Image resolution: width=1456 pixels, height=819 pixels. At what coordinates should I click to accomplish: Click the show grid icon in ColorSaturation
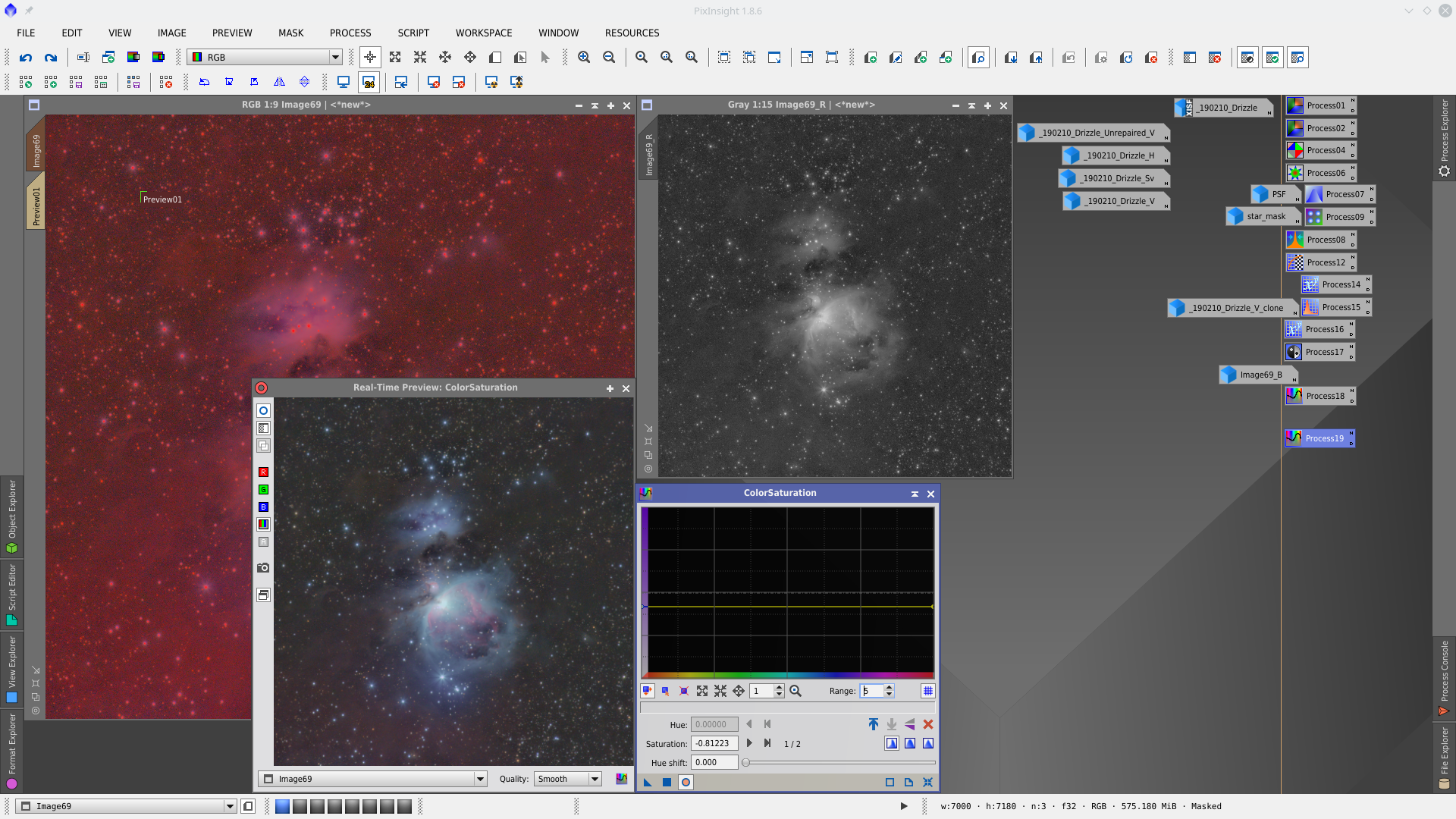[x=927, y=691]
